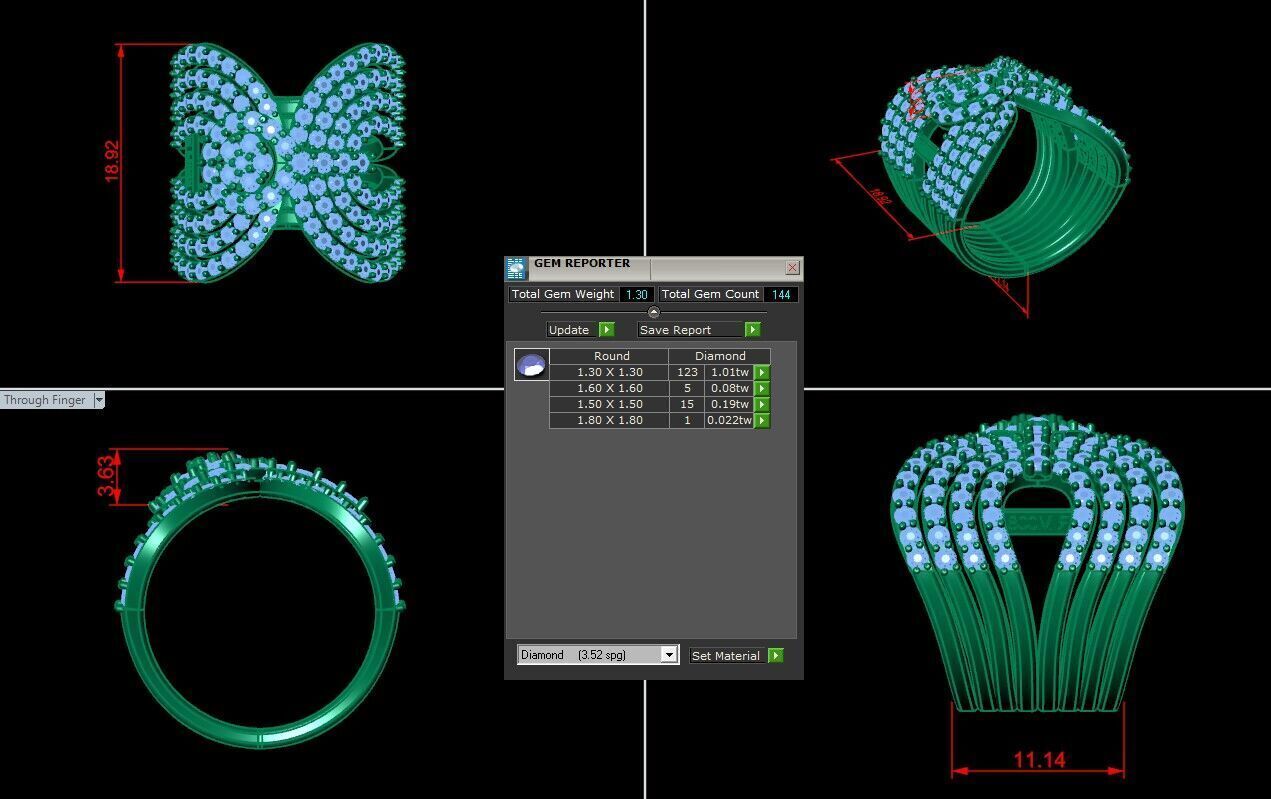Click the 0.08tw weight cell
Screen dimensions: 1271x799
coord(730,388)
